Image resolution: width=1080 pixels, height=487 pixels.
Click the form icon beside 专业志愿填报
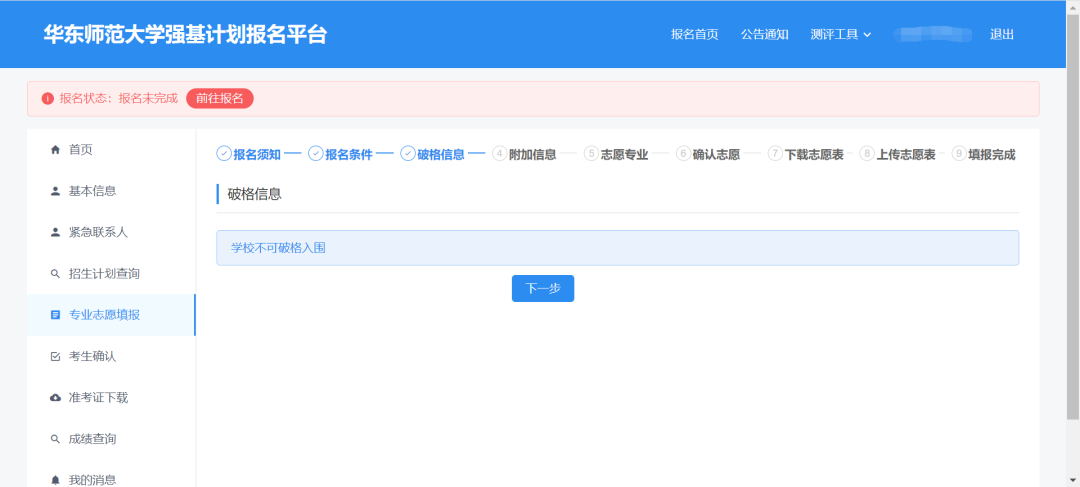pos(55,315)
